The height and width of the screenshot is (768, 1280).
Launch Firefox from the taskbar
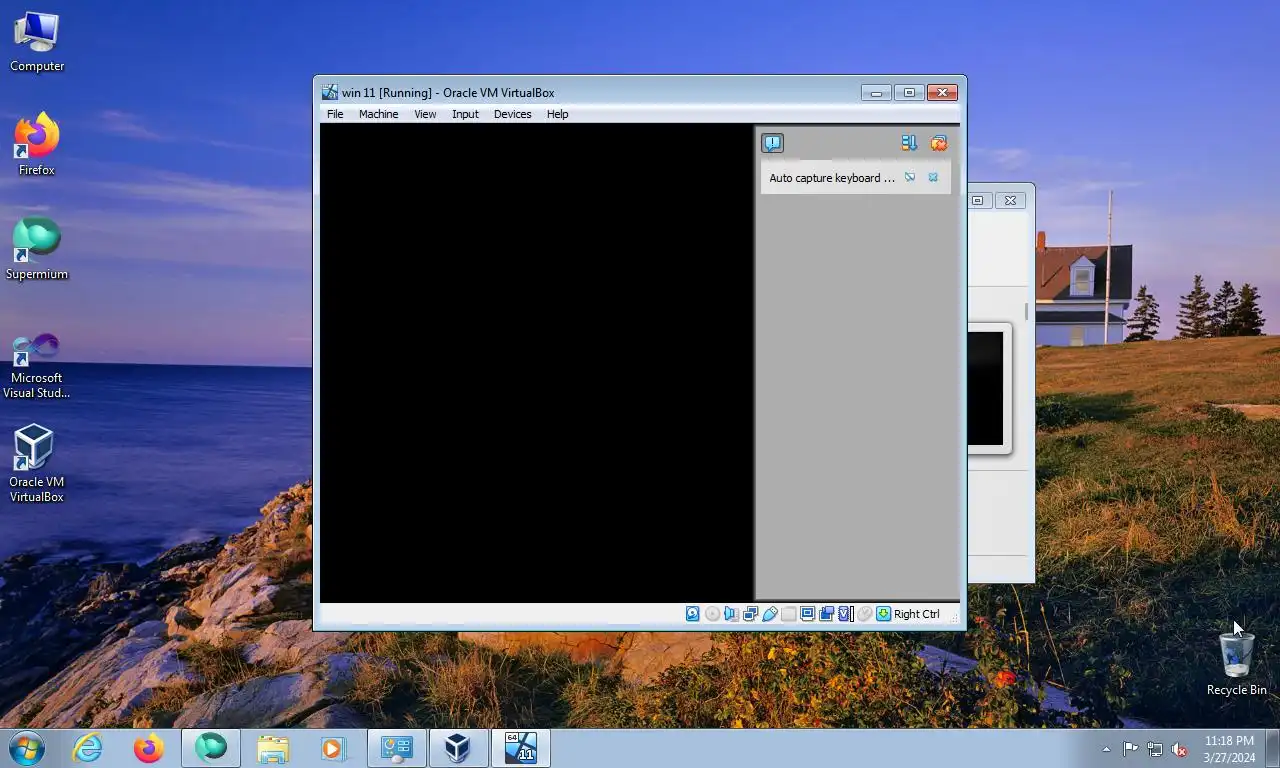(149, 748)
